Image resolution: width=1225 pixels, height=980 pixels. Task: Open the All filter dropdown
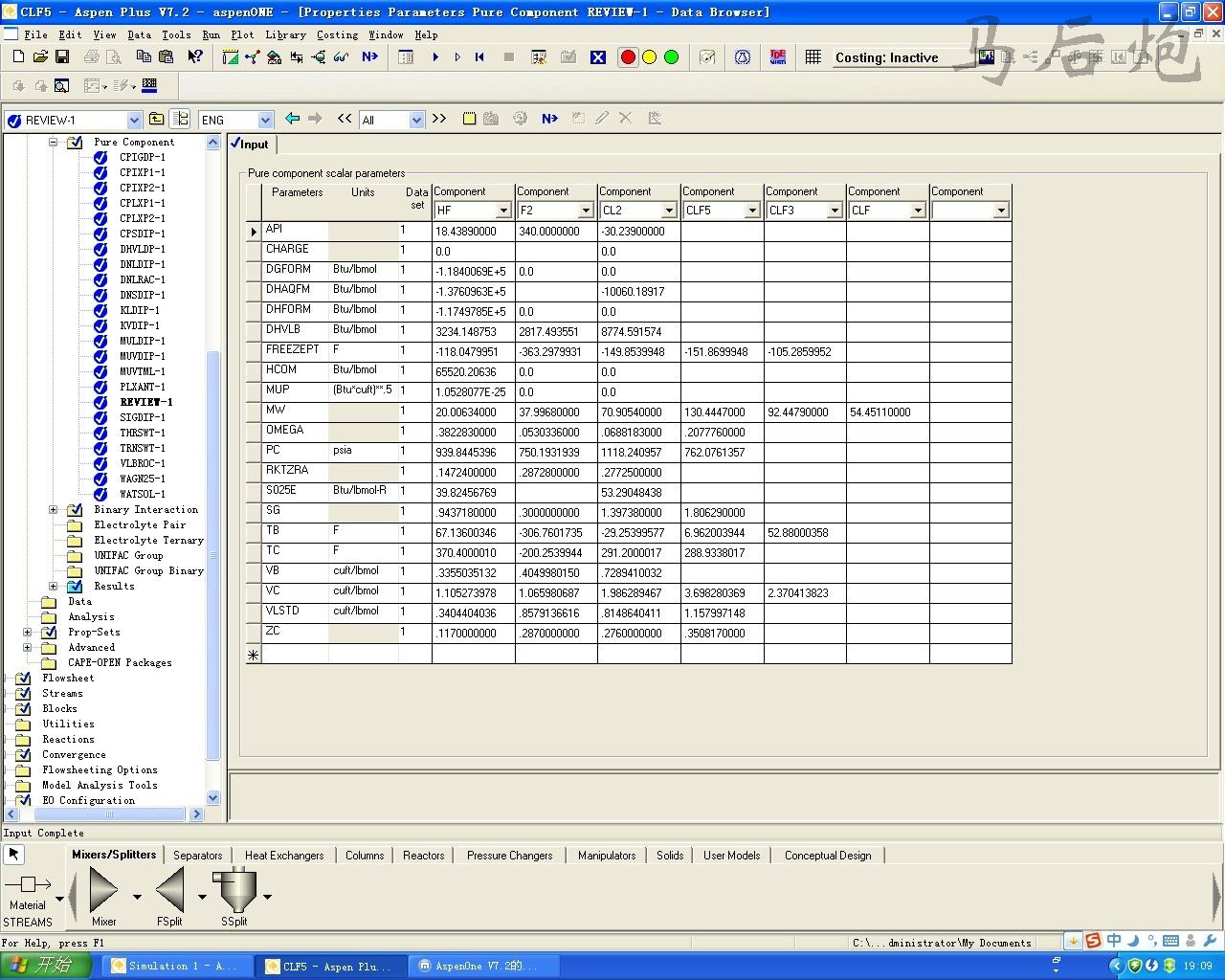click(416, 120)
